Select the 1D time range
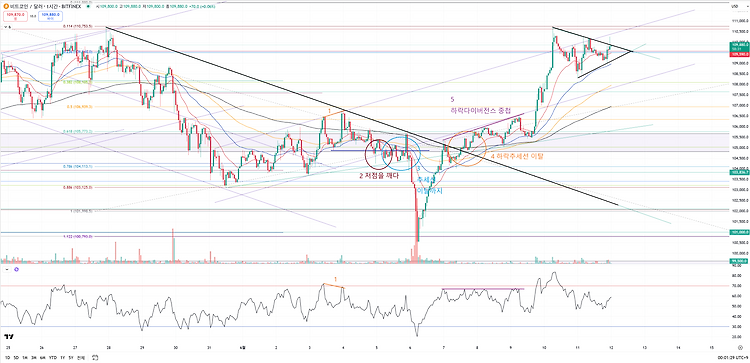Image resolution: width=750 pixels, height=363 pixels. (8, 358)
